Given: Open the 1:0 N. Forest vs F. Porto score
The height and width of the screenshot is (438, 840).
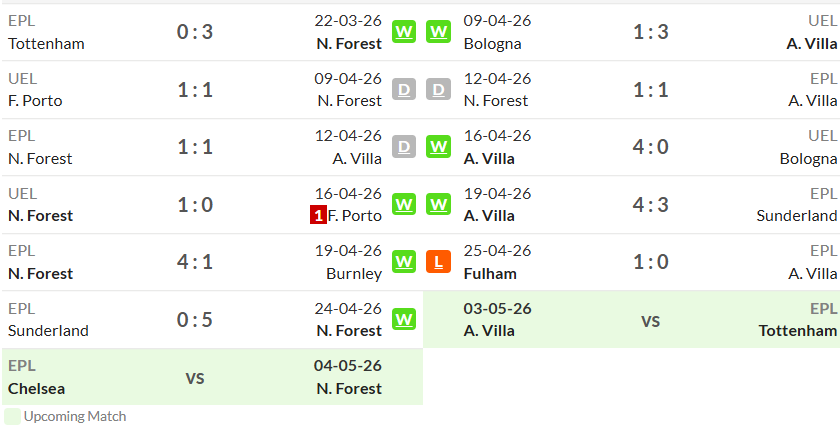Looking at the screenshot, I should [195, 205].
